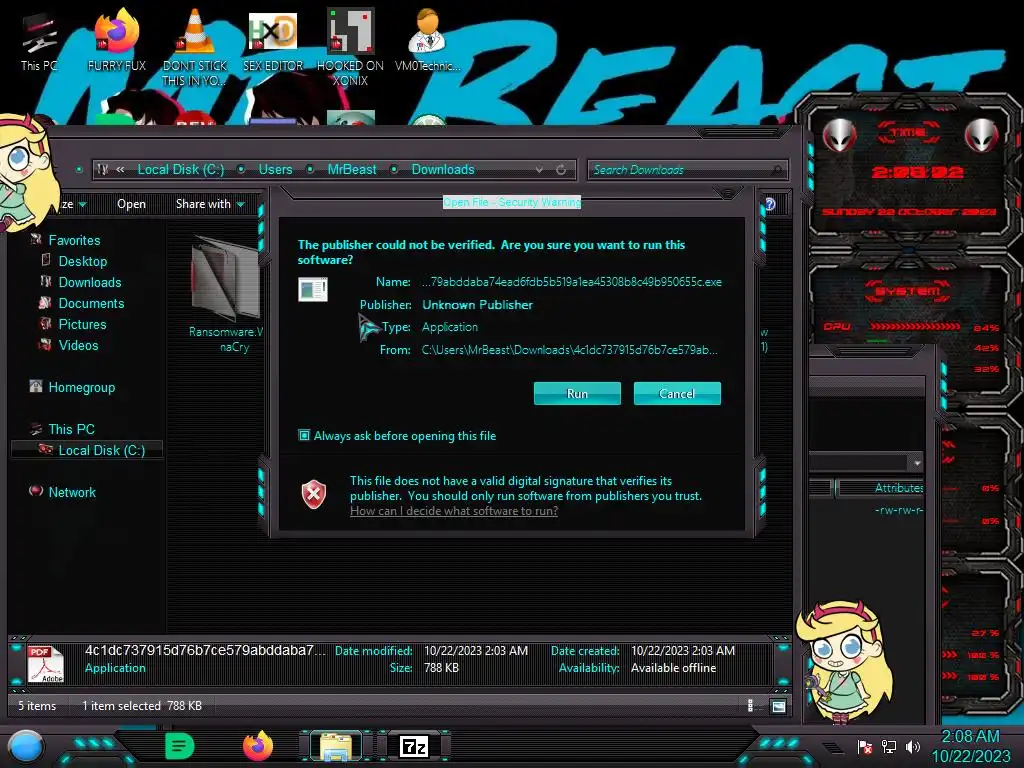Open the taskbar clock showing 2:08 AM

click(971, 746)
